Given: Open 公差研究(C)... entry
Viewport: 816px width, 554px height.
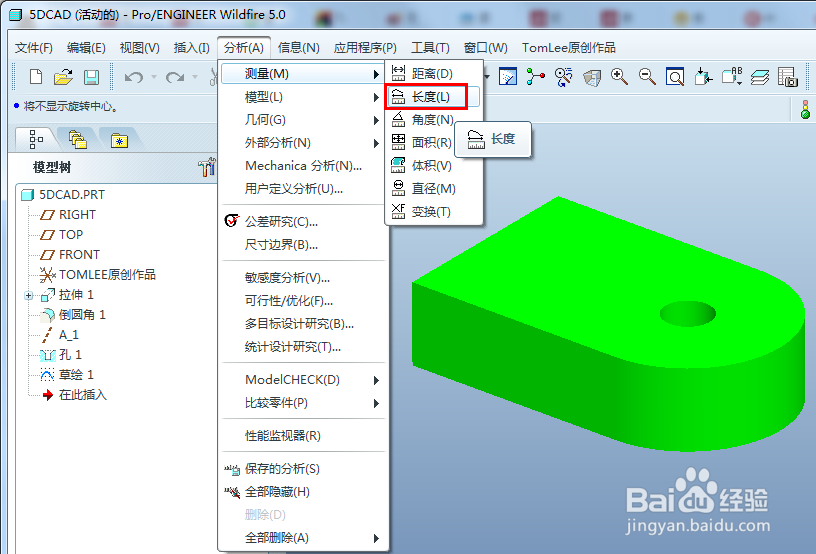Looking at the screenshot, I should 303,222.
